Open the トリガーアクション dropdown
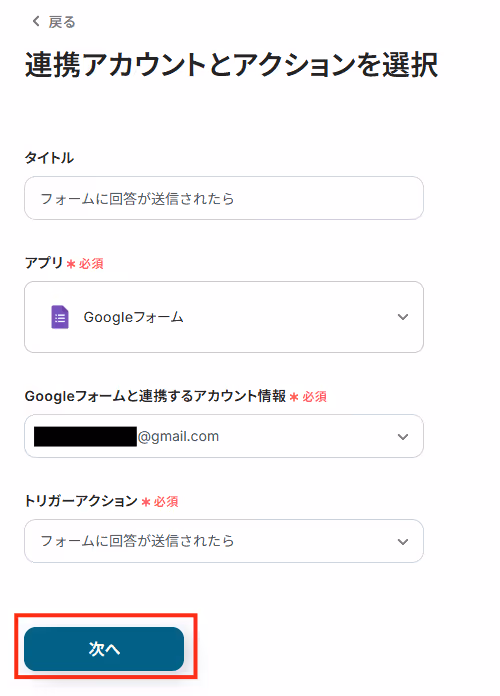 coord(224,541)
